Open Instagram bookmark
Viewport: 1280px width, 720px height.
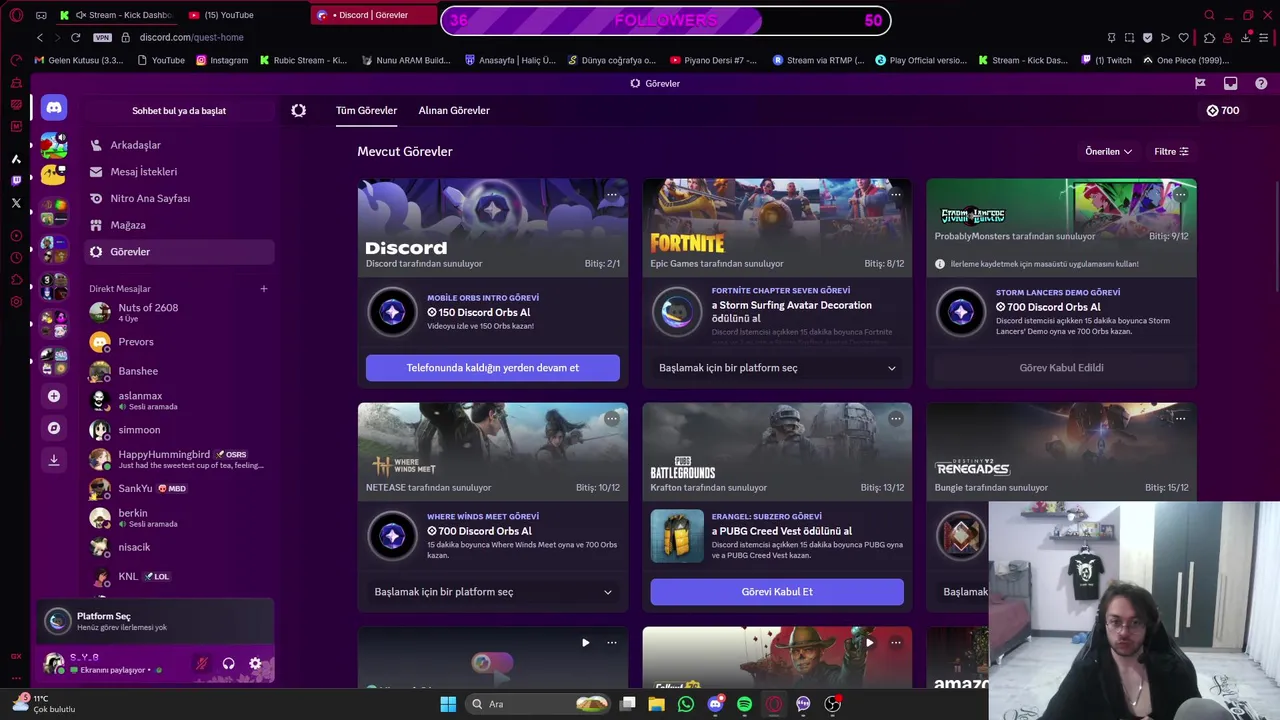point(222,60)
